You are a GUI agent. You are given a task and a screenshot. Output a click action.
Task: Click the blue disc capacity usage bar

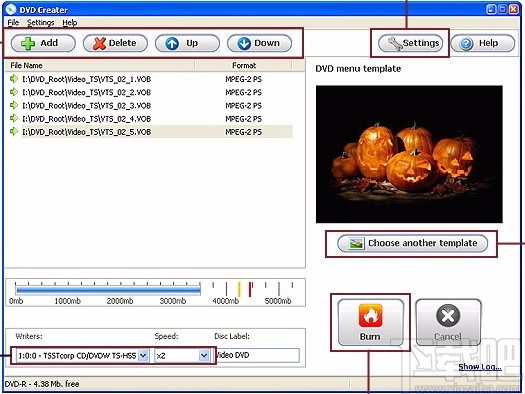pos(108,290)
